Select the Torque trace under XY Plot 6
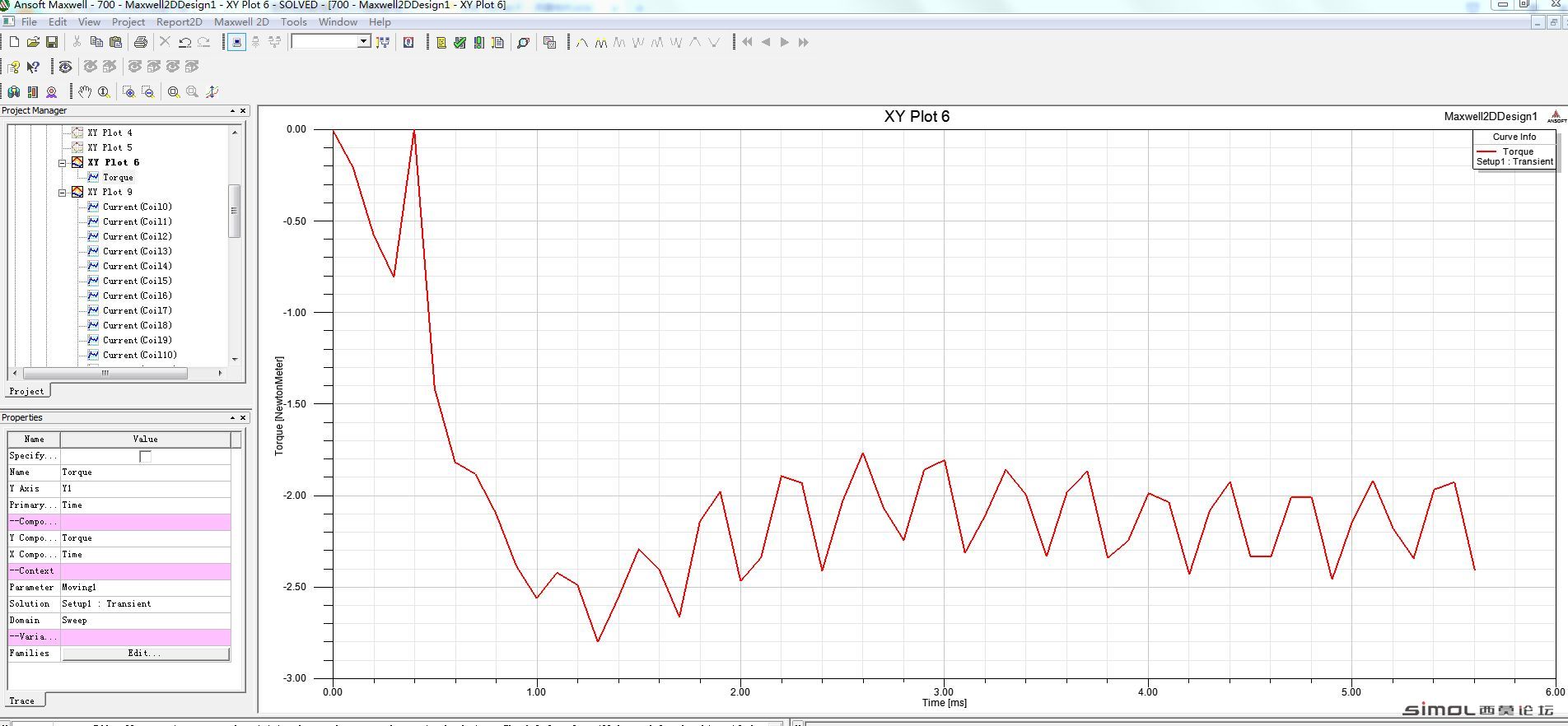This screenshot has width=1568, height=726. [x=118, y=177]
